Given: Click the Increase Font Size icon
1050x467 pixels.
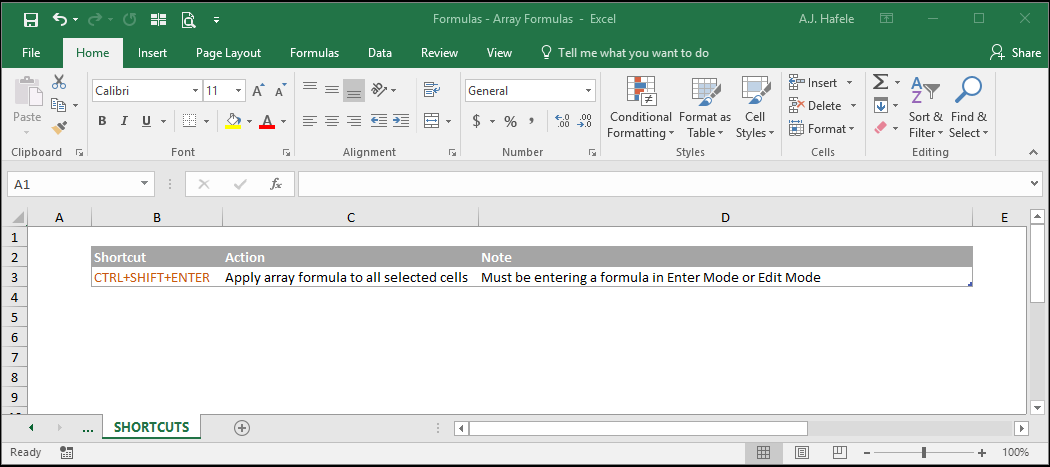Looking at the screenshot, I should coord(258,90).
